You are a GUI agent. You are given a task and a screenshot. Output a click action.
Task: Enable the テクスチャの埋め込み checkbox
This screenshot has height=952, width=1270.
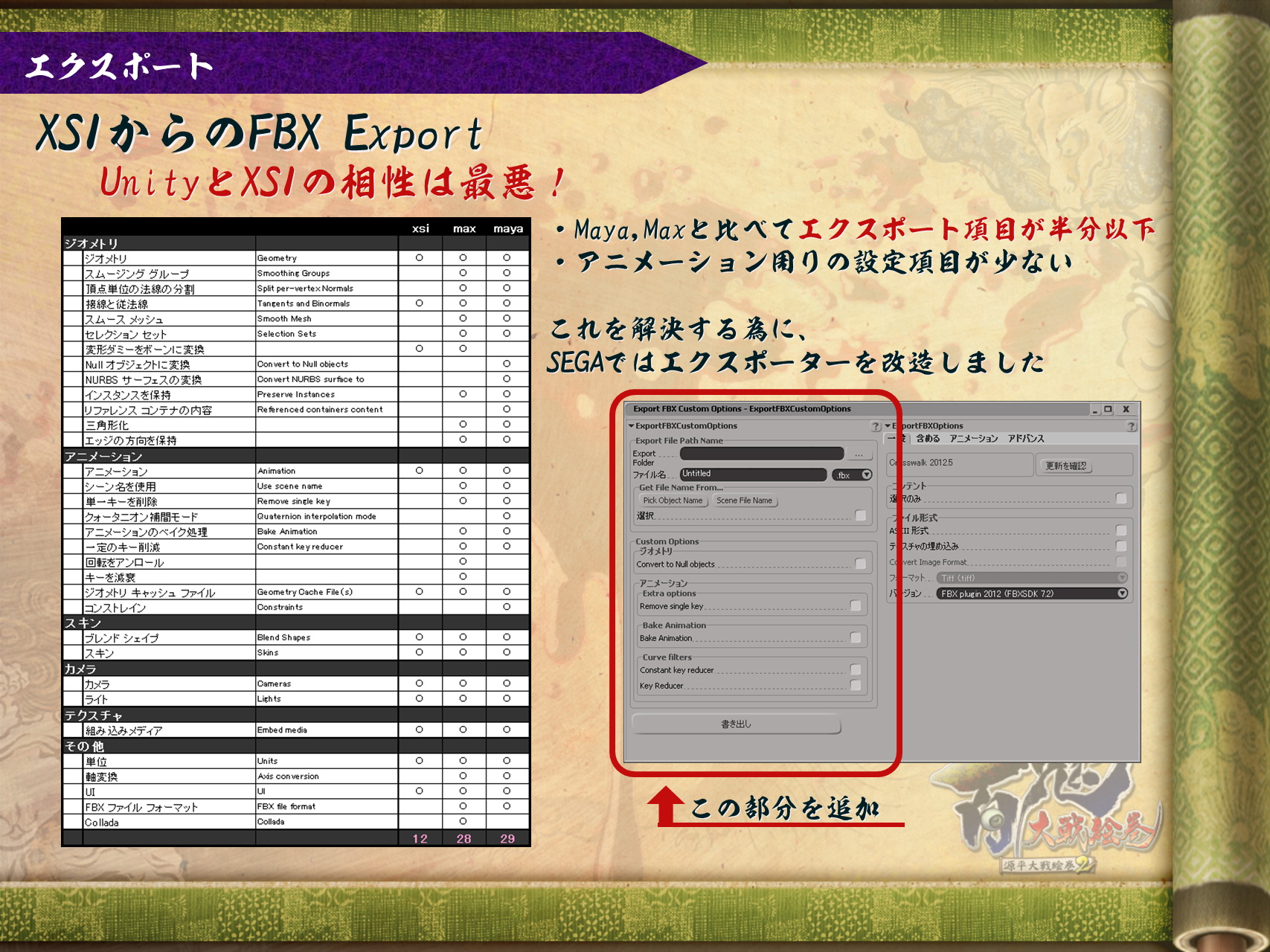[x=1121, y=546]
